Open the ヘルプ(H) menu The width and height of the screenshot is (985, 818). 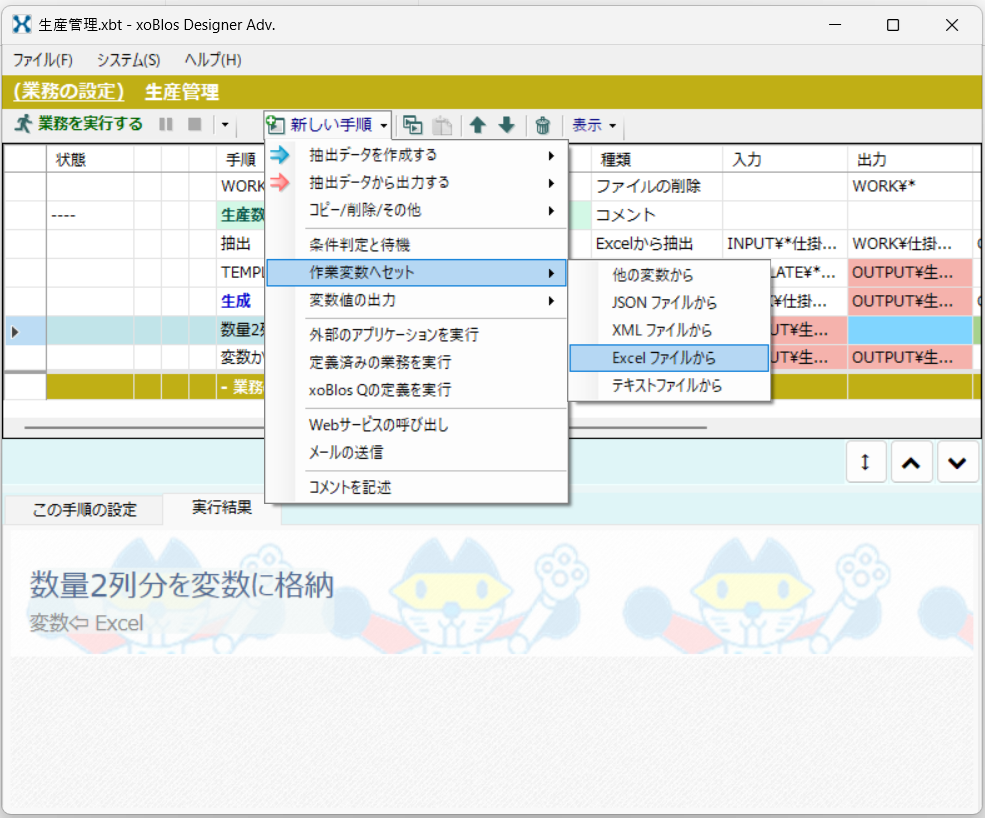(x=213, y=60)
